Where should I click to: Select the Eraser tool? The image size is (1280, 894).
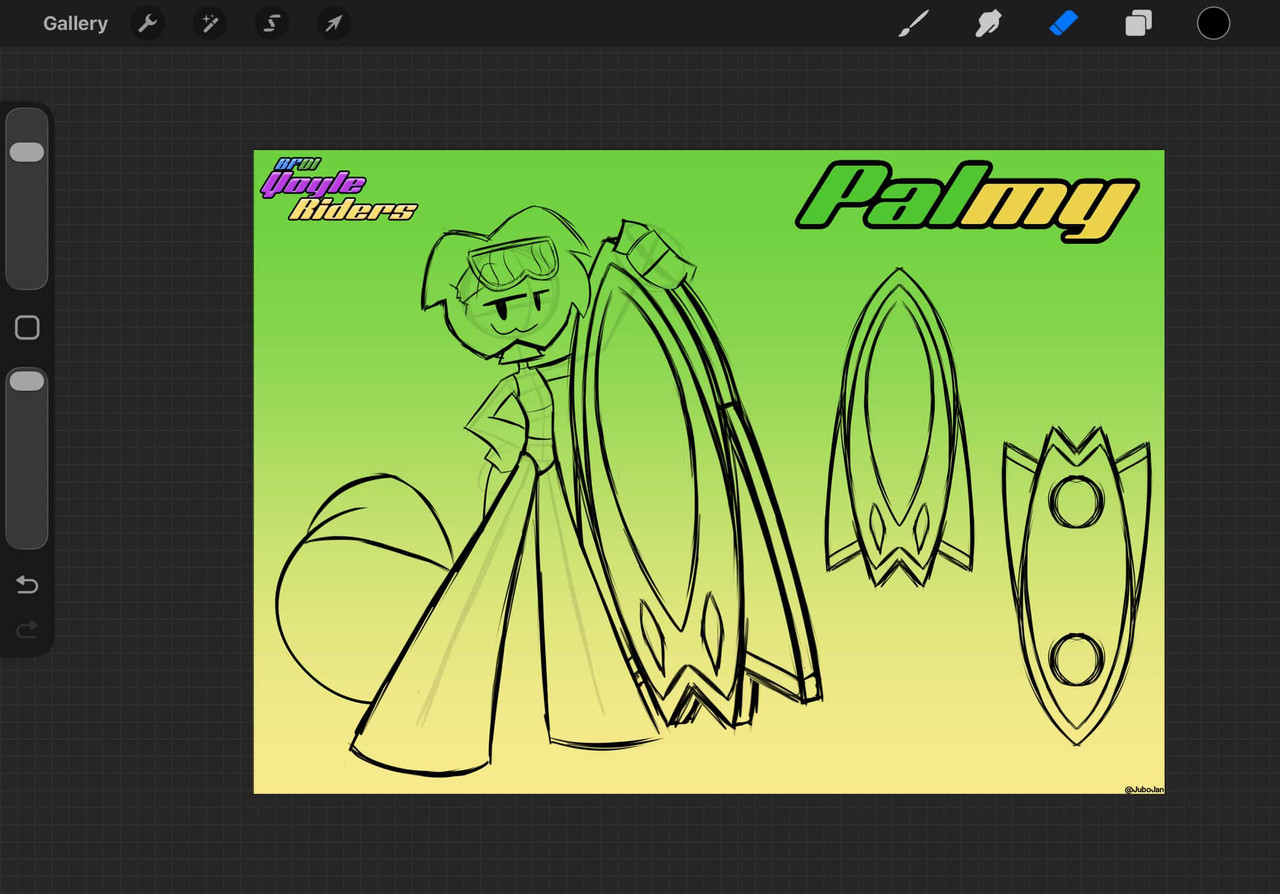point(1063,23)
